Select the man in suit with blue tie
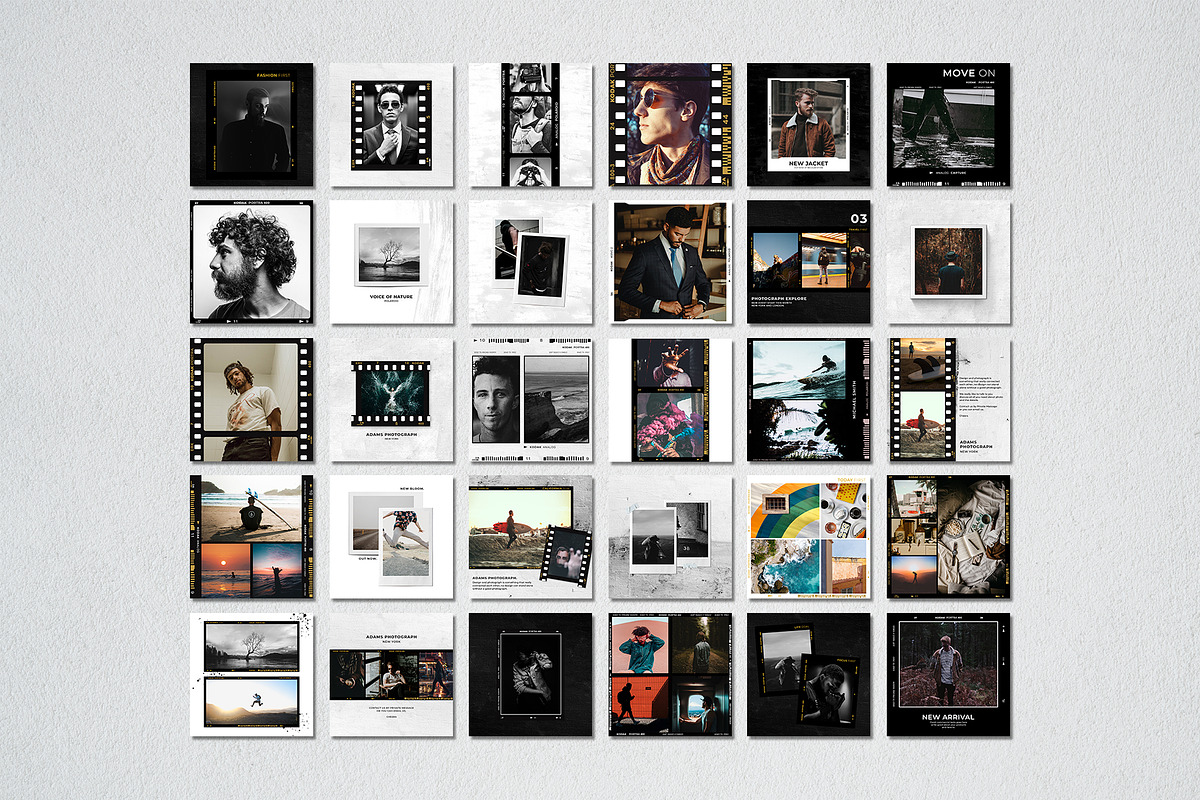 pyautogui.click(x=669, y=262)
